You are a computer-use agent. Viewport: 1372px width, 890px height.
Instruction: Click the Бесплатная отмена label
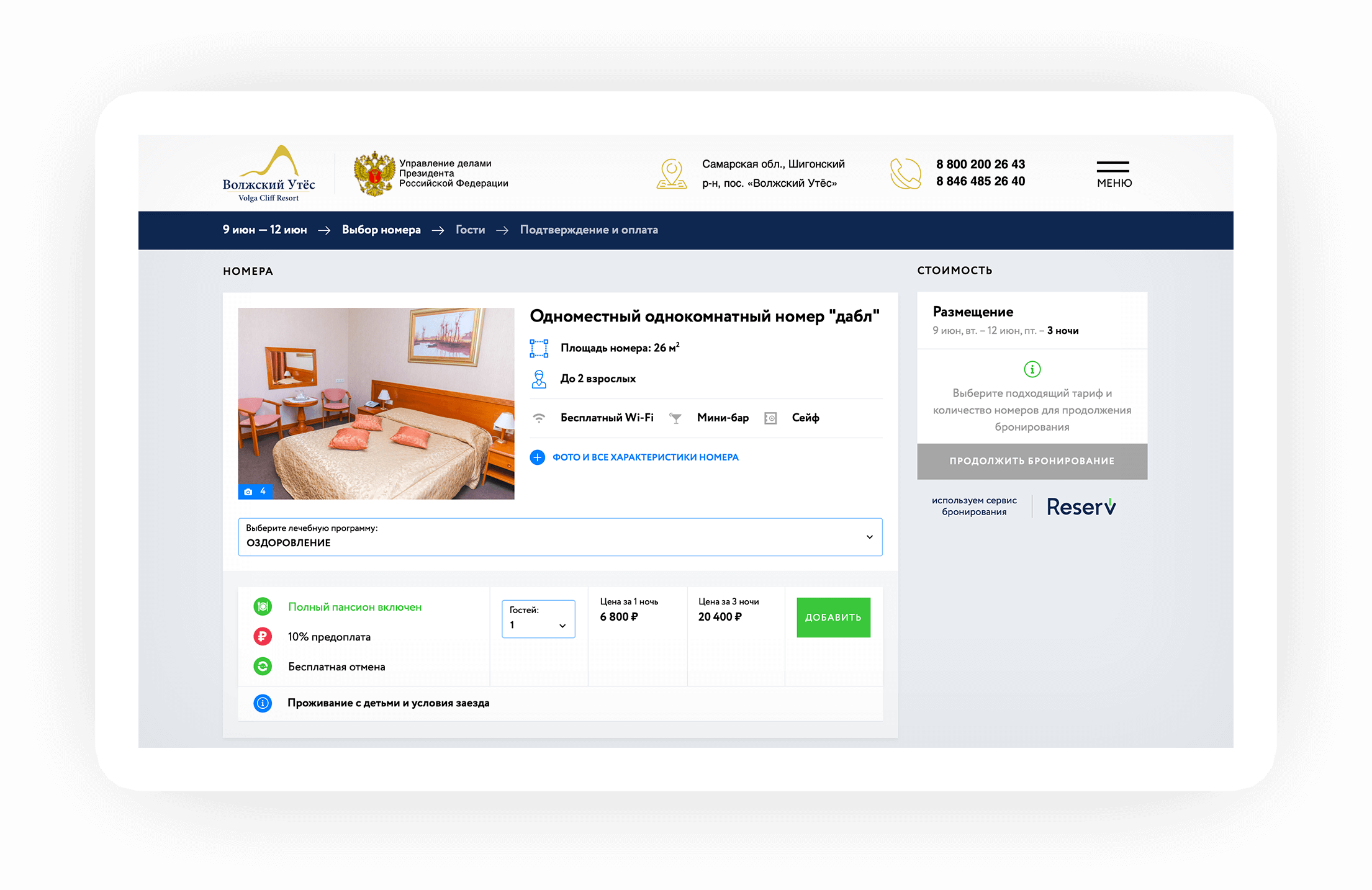click(336, 667)
